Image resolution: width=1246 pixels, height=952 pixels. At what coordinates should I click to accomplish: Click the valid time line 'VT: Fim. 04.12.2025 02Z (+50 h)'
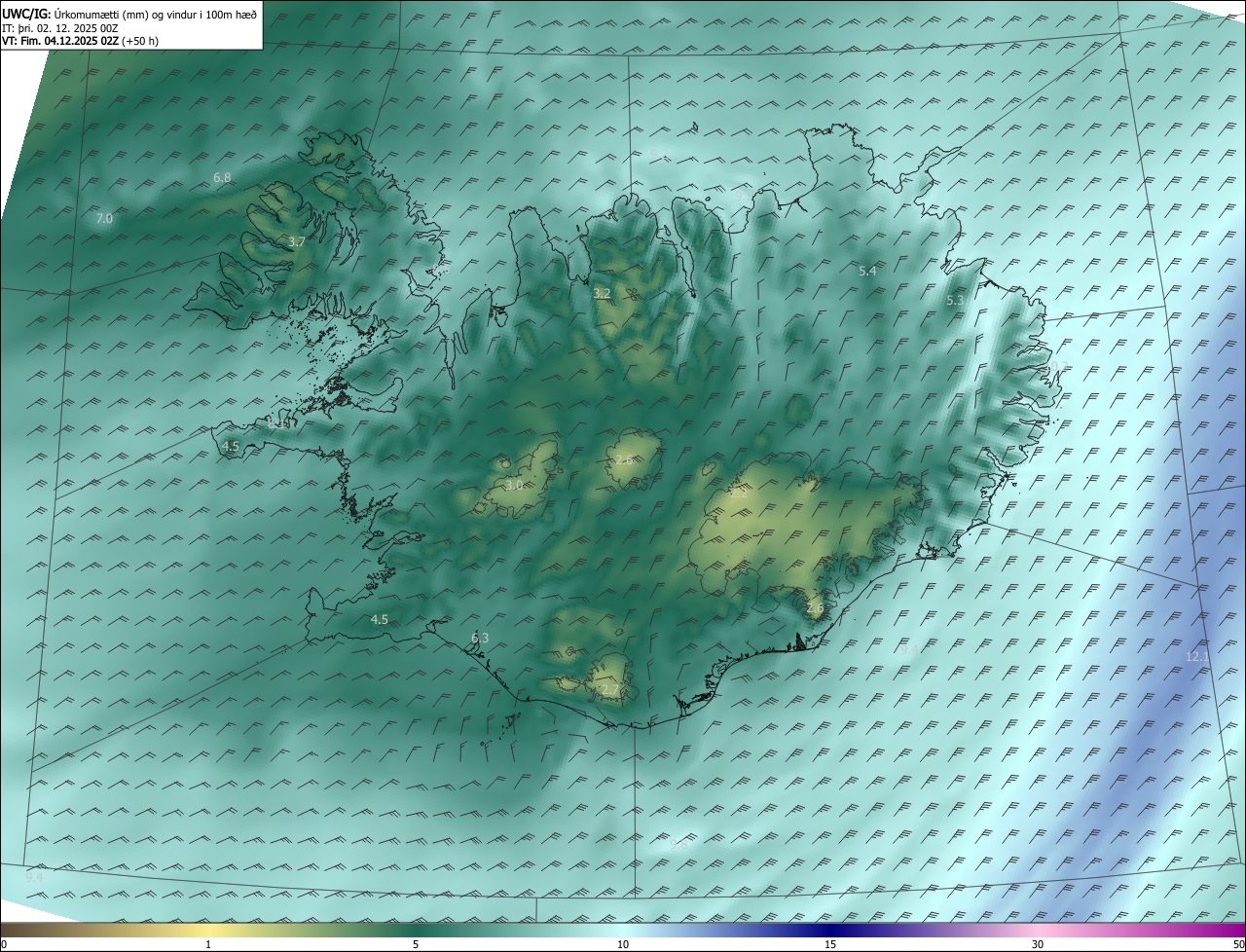pyautogui.click(x=80, y=41)
